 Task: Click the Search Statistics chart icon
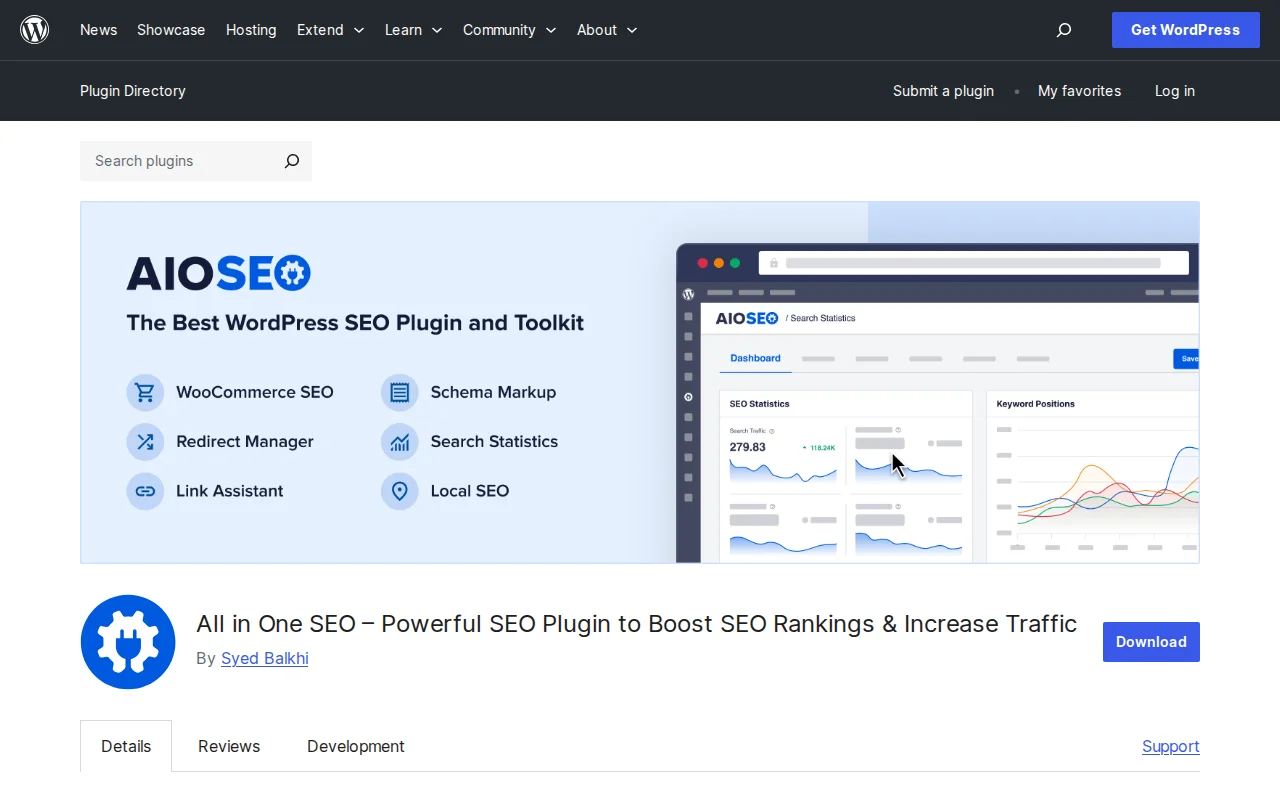(399, 441)
